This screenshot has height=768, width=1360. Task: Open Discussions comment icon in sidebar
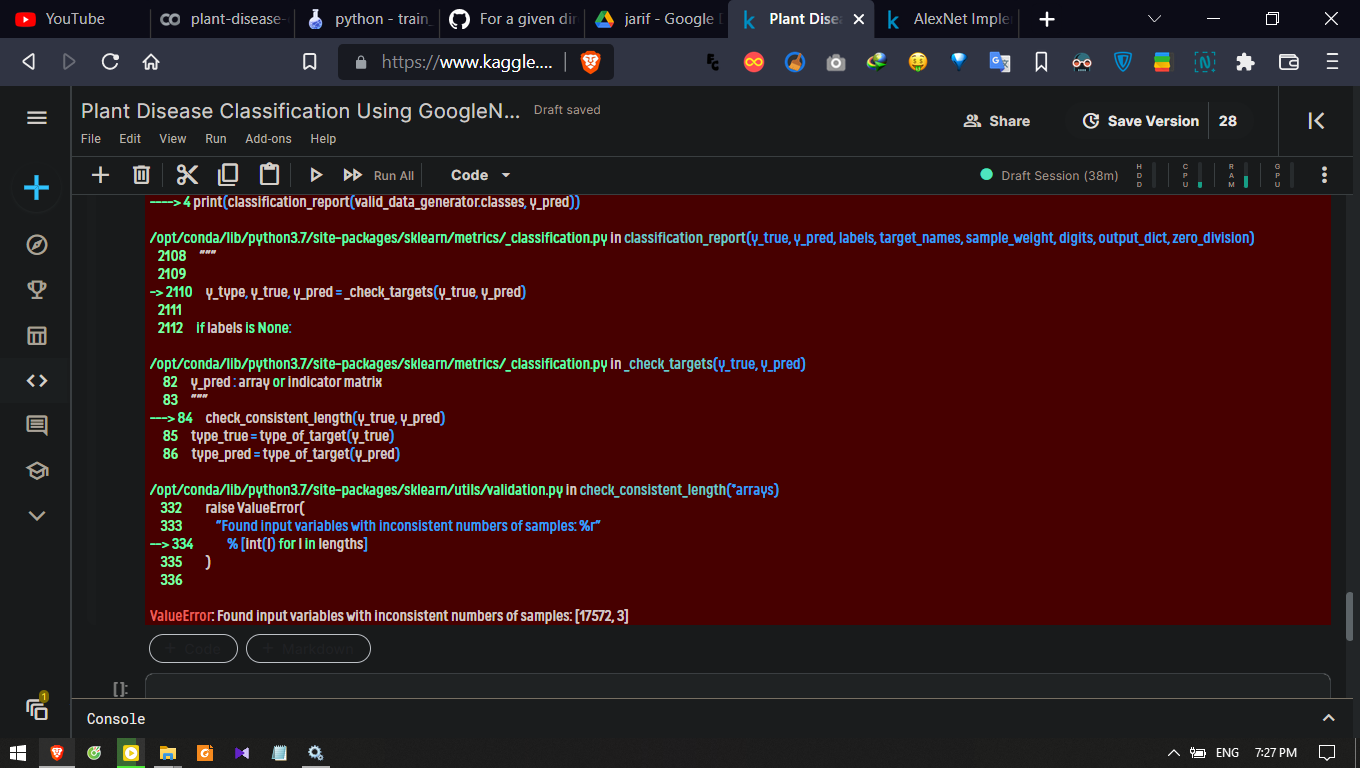[37, 426]
